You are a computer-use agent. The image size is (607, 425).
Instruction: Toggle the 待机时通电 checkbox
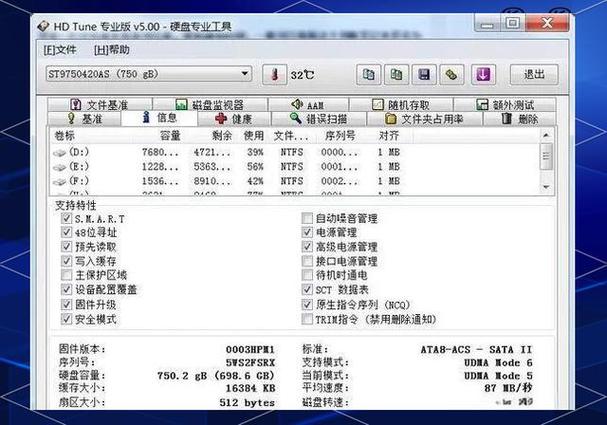[x=307, y=275]
